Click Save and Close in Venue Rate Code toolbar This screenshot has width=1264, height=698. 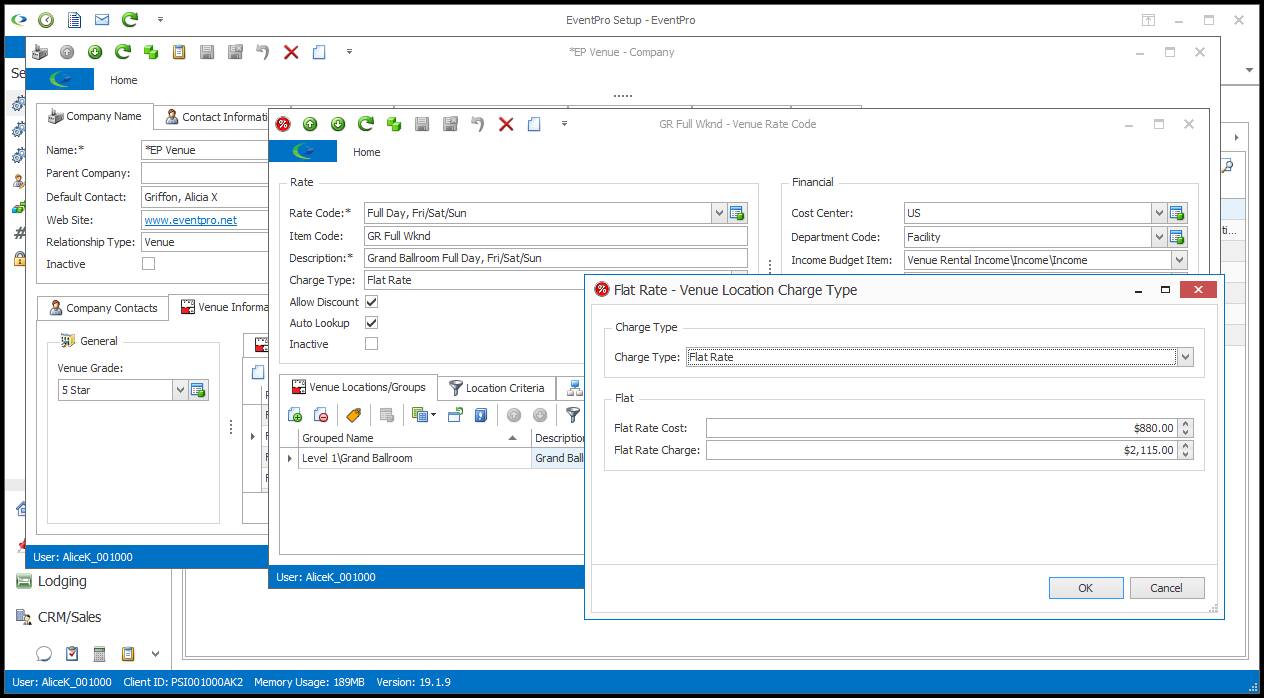click(450, 124)
